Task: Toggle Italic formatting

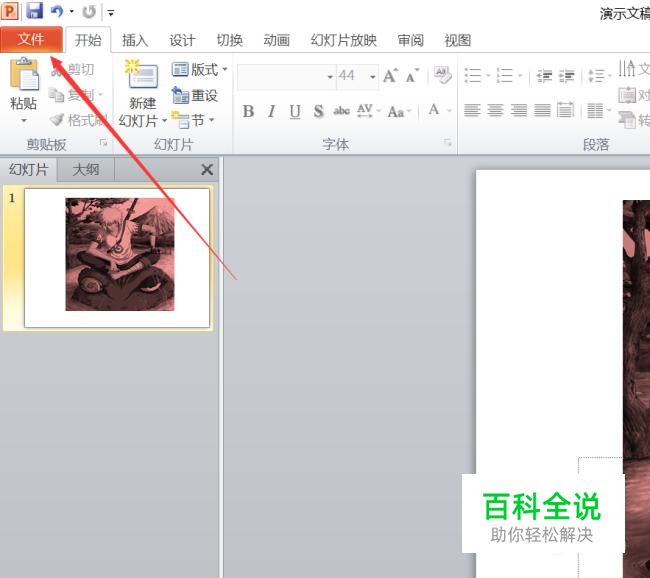Action: point(272,111)
